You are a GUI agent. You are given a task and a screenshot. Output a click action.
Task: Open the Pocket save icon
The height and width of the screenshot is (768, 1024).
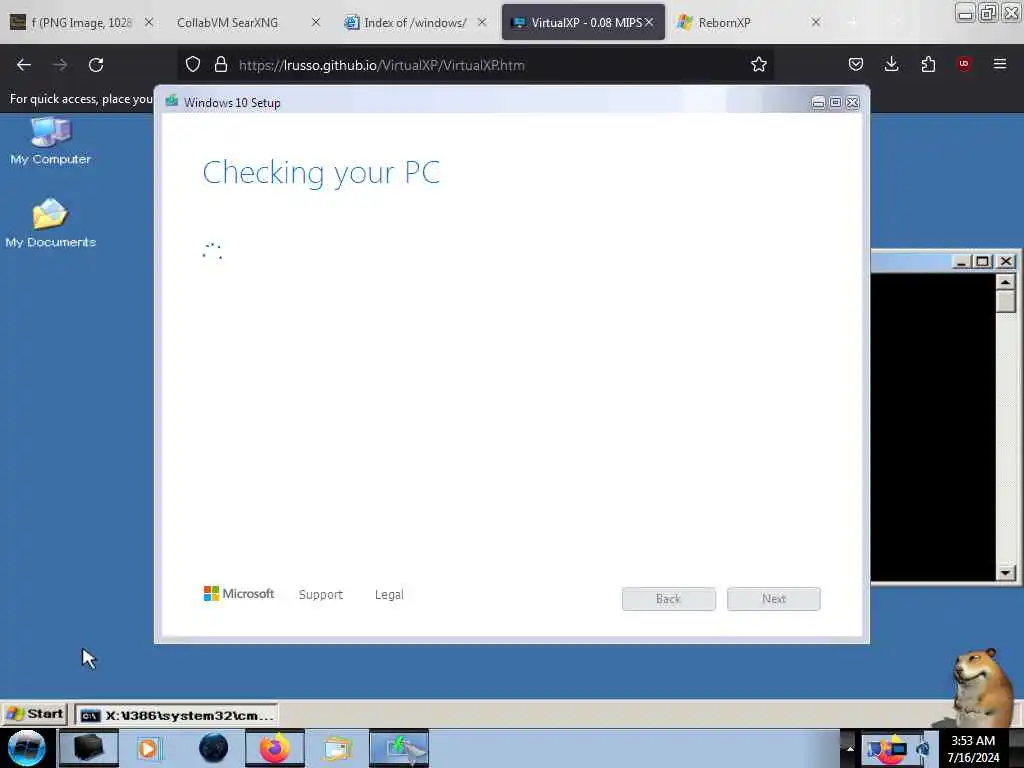(856, 64)
